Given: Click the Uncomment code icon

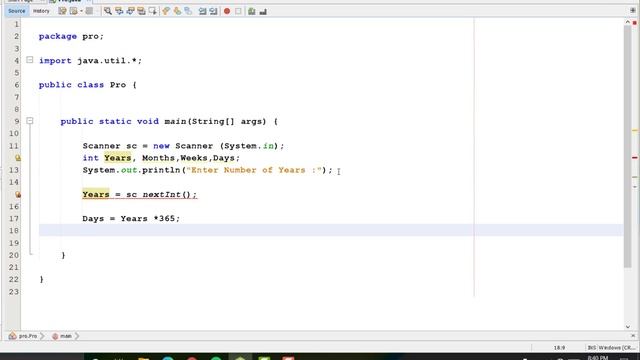Looking at the screenshot, I should click(x=263, y=11).
